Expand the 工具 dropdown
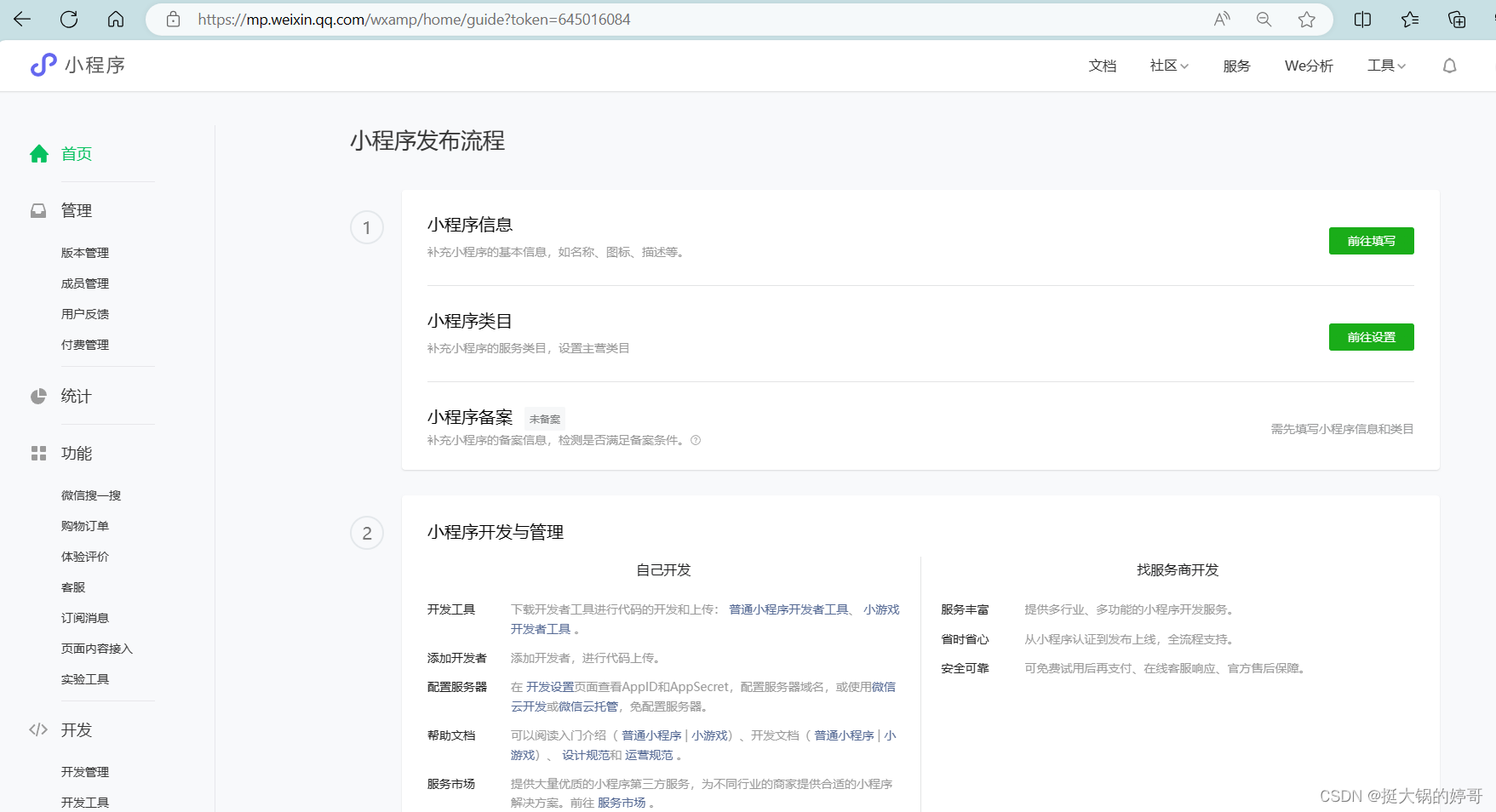The image size is (1496, 812). click(1386, 66)
